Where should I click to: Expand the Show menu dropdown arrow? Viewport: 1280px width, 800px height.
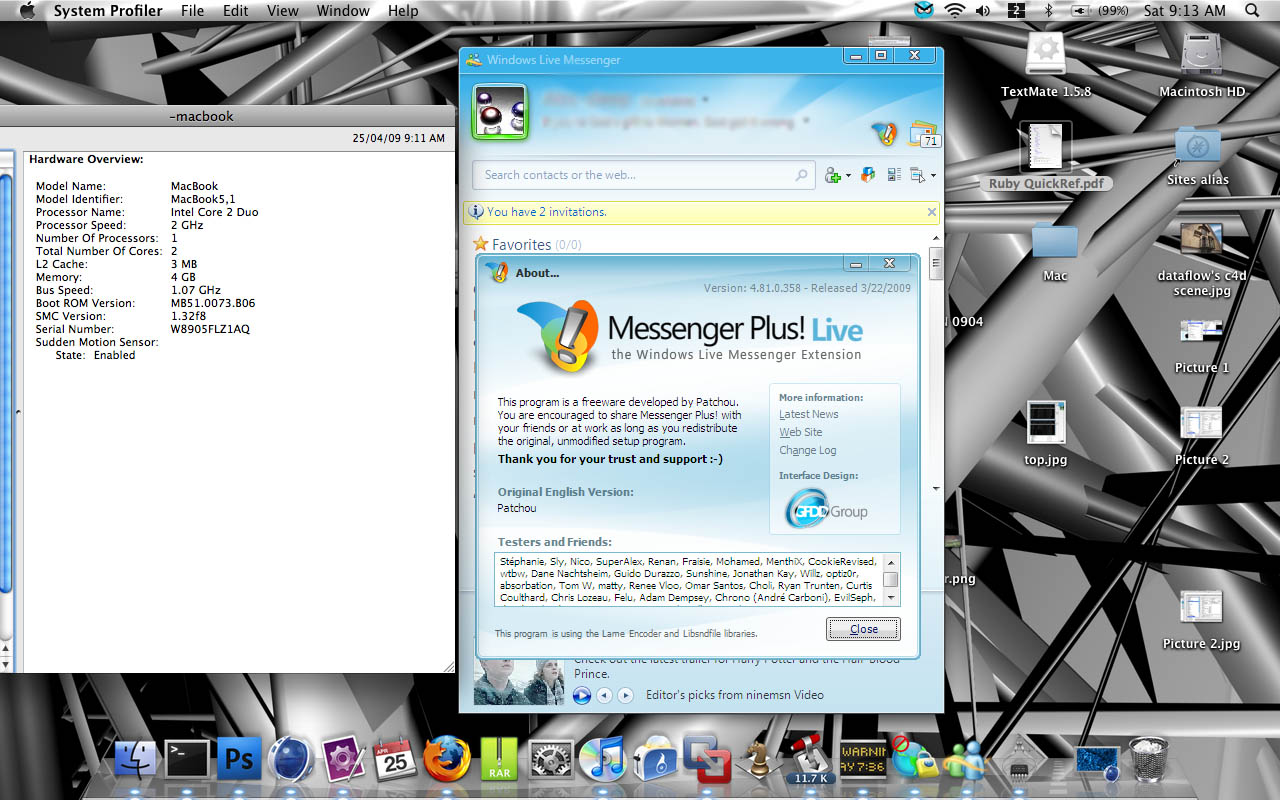[933, 176]
